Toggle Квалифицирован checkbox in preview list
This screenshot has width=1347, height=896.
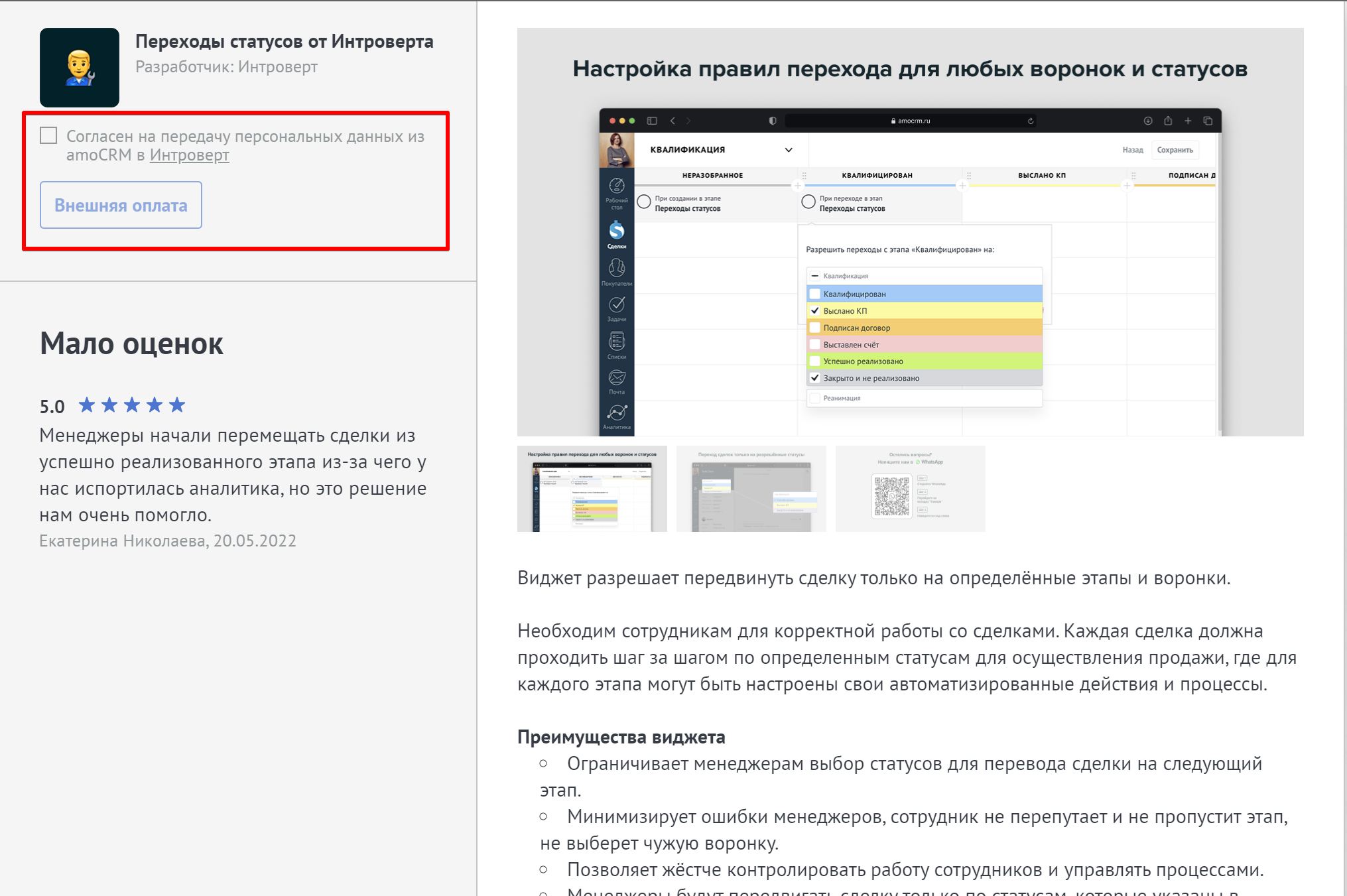(x=815, y=294)
